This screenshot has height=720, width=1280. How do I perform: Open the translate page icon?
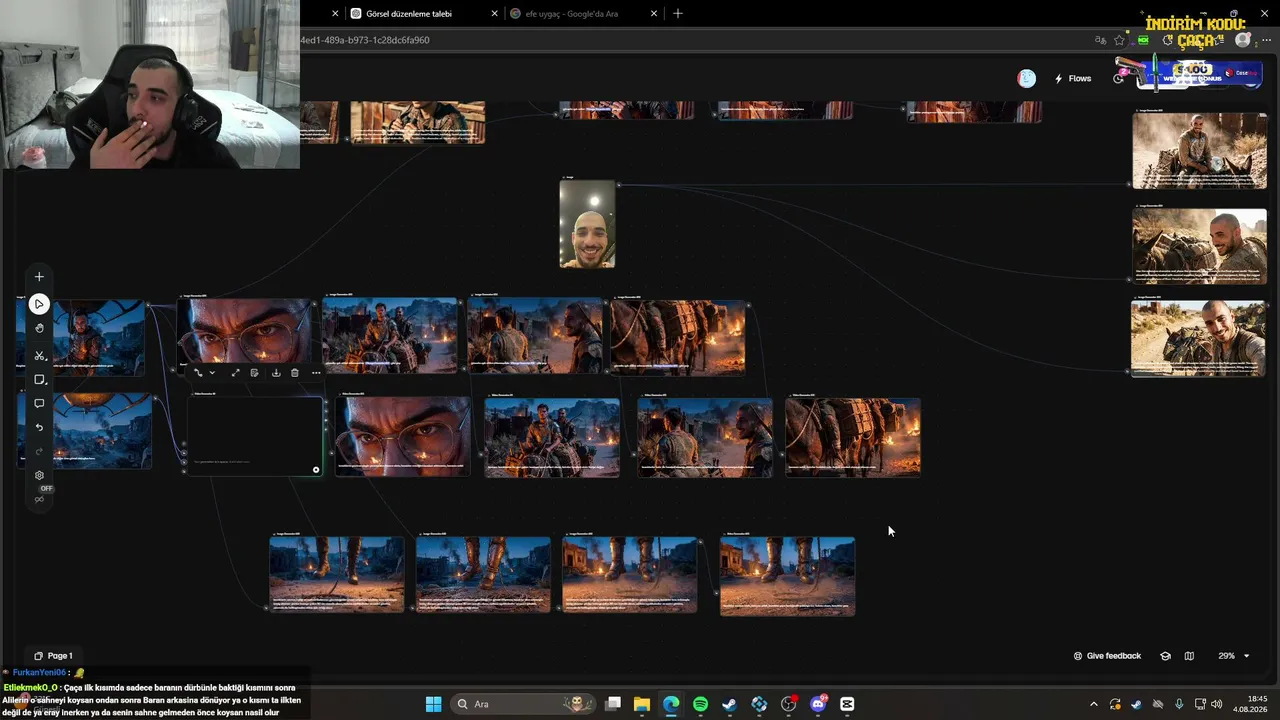[x=1100, y=40]
